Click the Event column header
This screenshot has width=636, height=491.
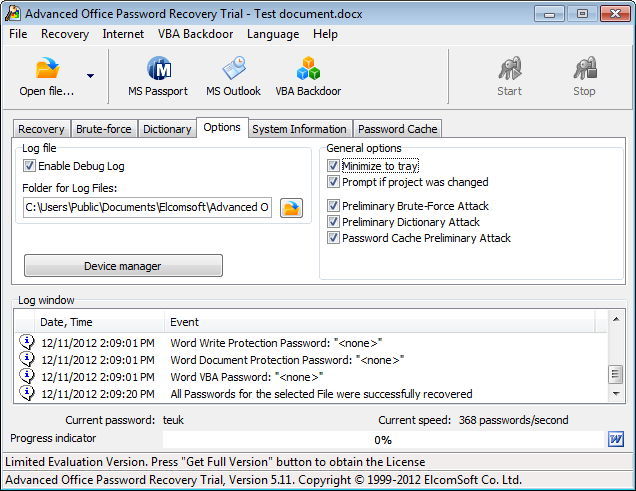[380, 322]
